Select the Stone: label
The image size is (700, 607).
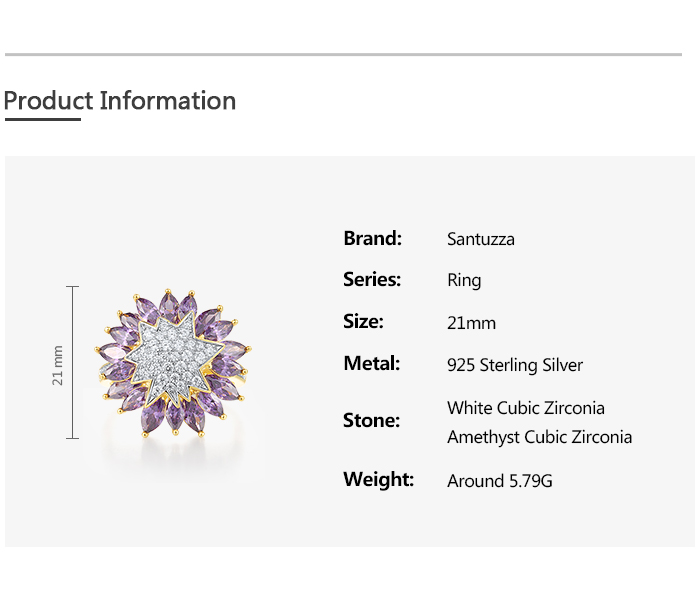tap(371, 421)
